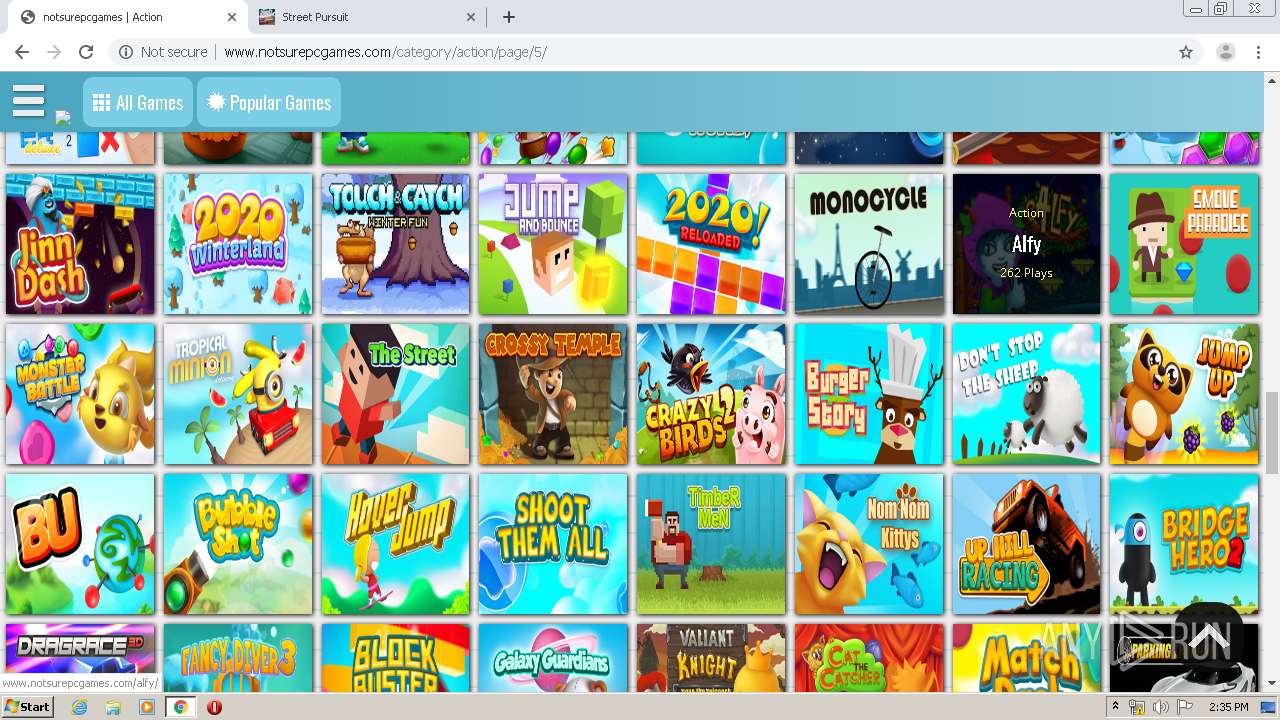Viewport: 1280px width, 720px height.
Task: Play Burger Story game
Action: [869, 394]
